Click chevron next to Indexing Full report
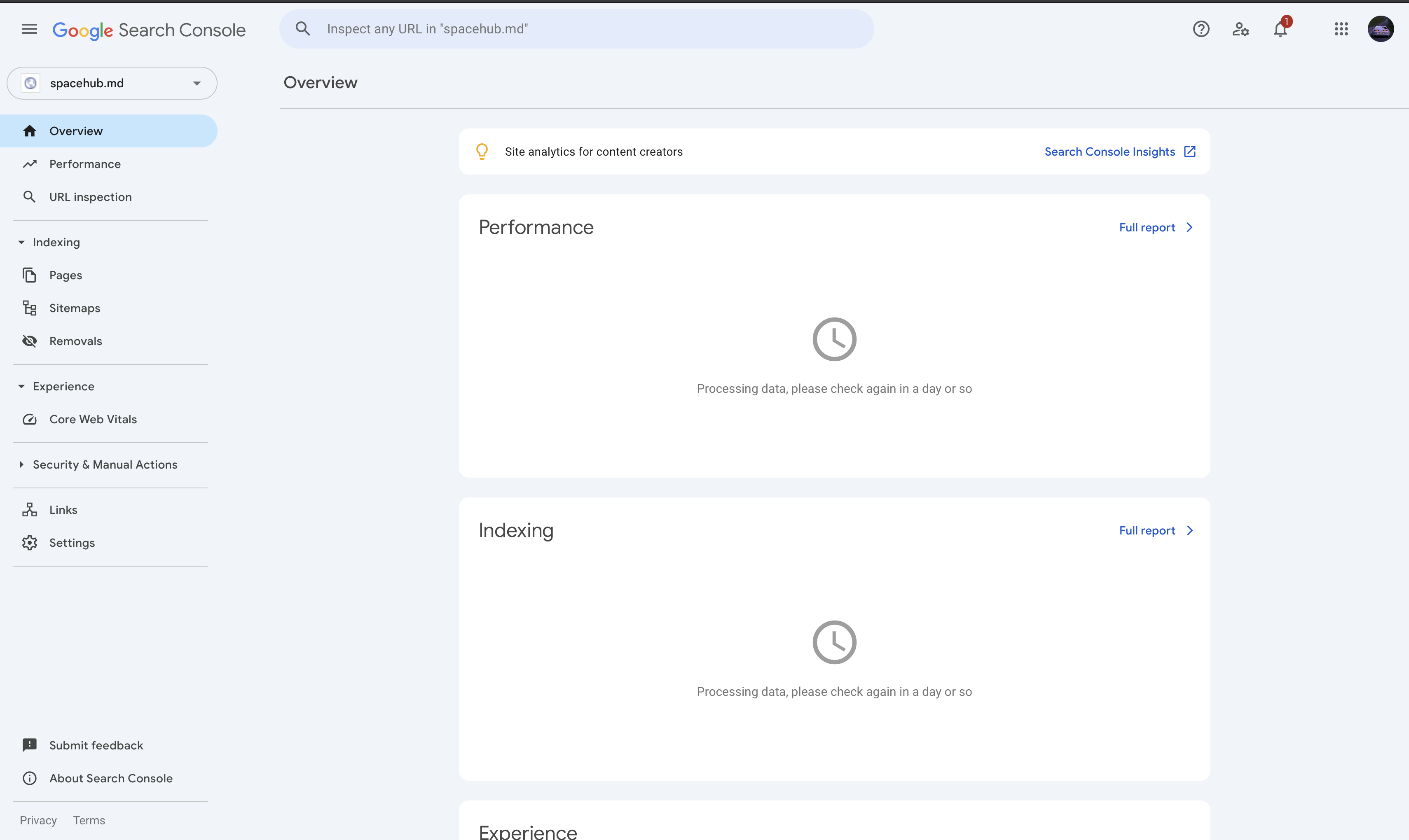The height and width of the screenshot is (840, 1409). (1189, 530)
